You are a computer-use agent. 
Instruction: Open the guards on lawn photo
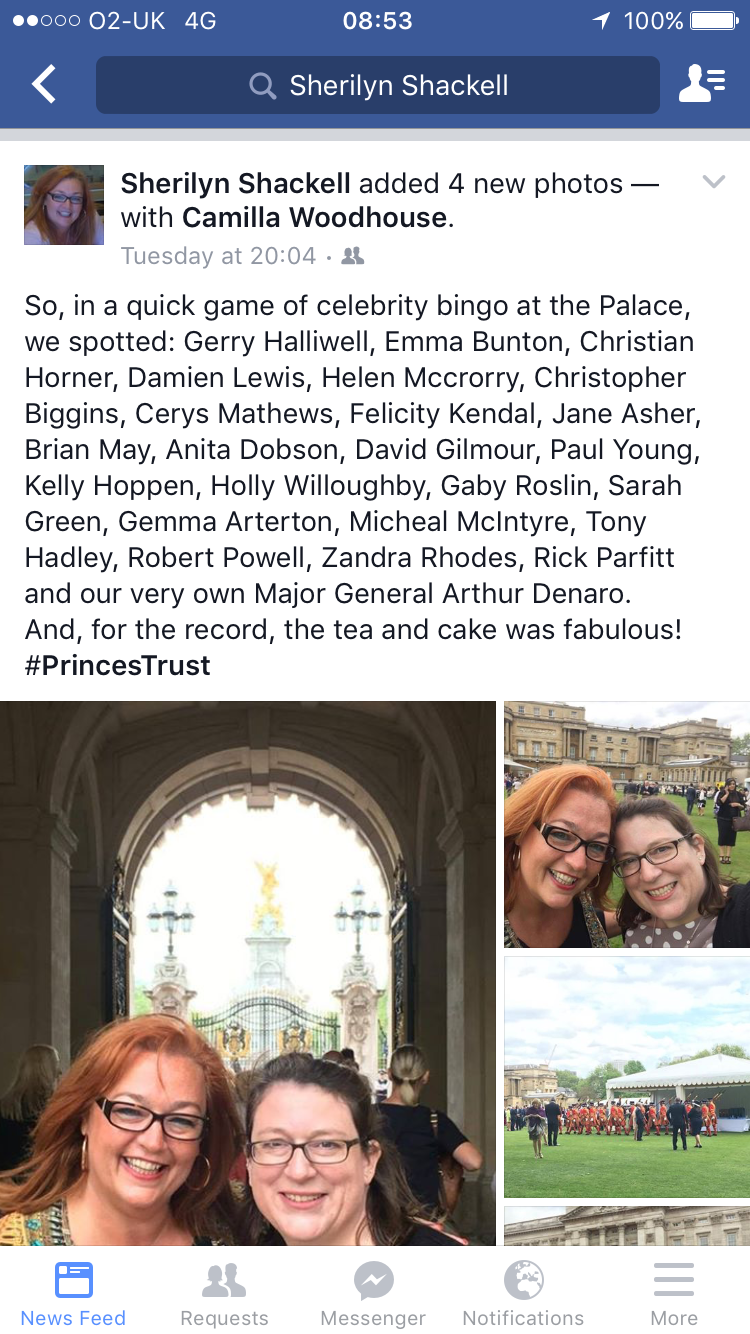[627, 1077]
